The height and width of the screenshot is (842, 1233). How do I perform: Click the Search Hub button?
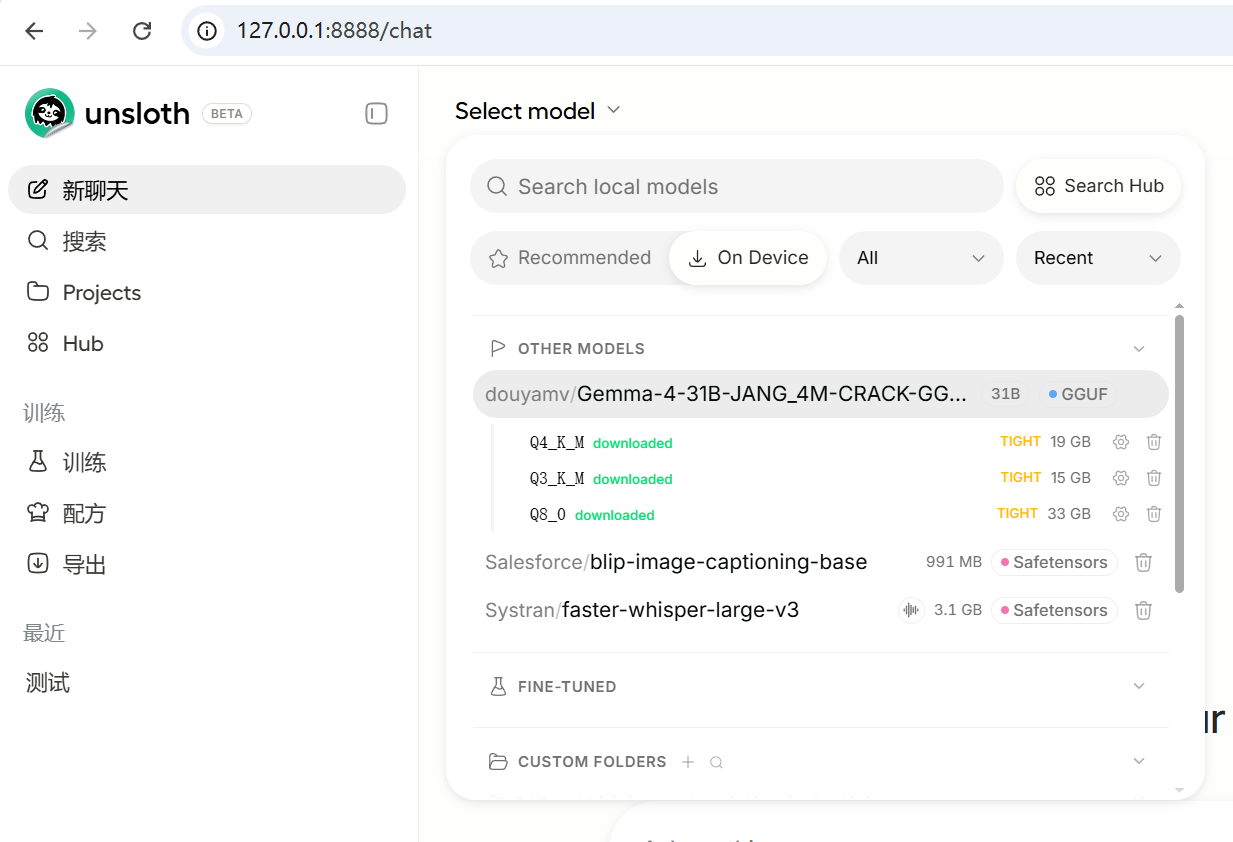(1098, 186)
